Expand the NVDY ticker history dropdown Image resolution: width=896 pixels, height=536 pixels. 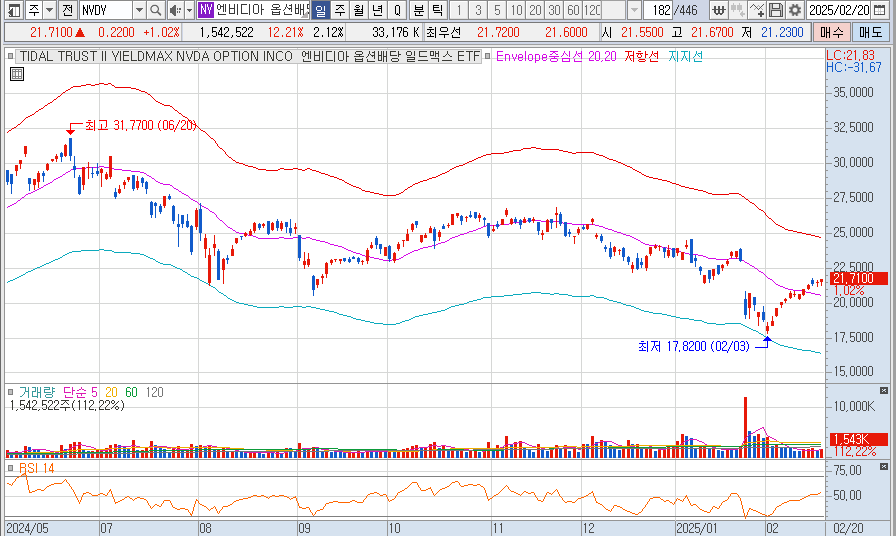(x=139, y=10)
